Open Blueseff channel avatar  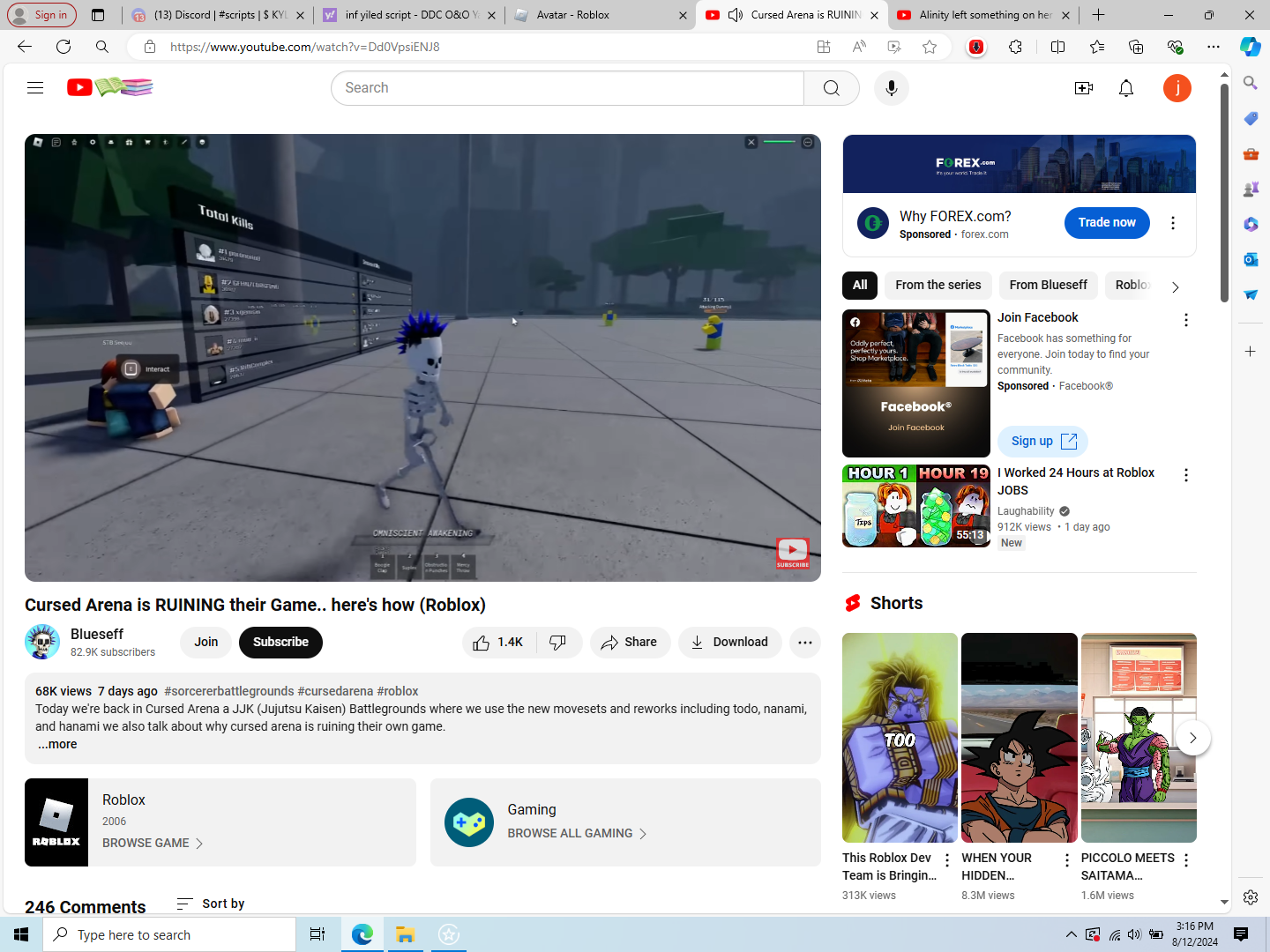click(42, 642)
